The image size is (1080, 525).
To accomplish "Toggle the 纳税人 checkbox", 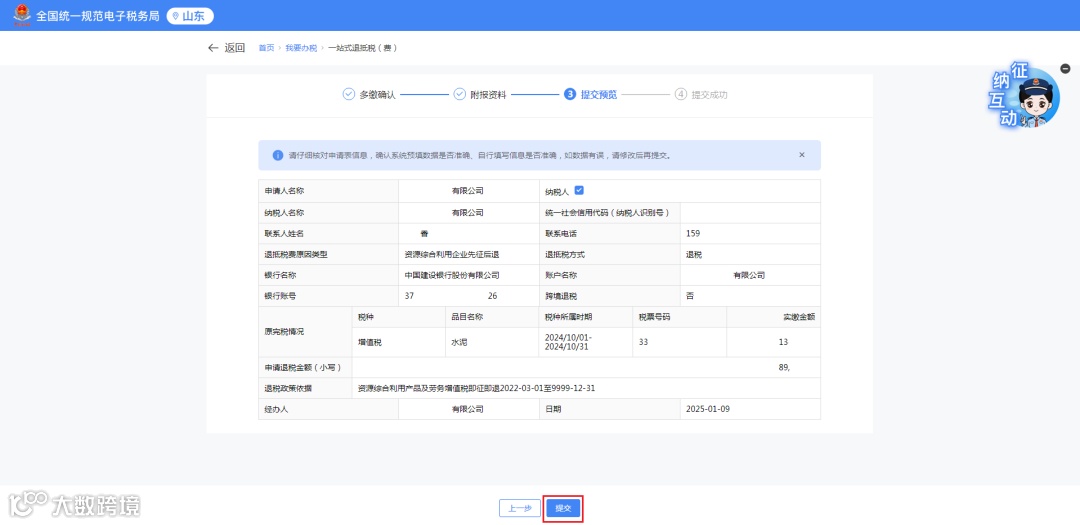I will [579, 190].
